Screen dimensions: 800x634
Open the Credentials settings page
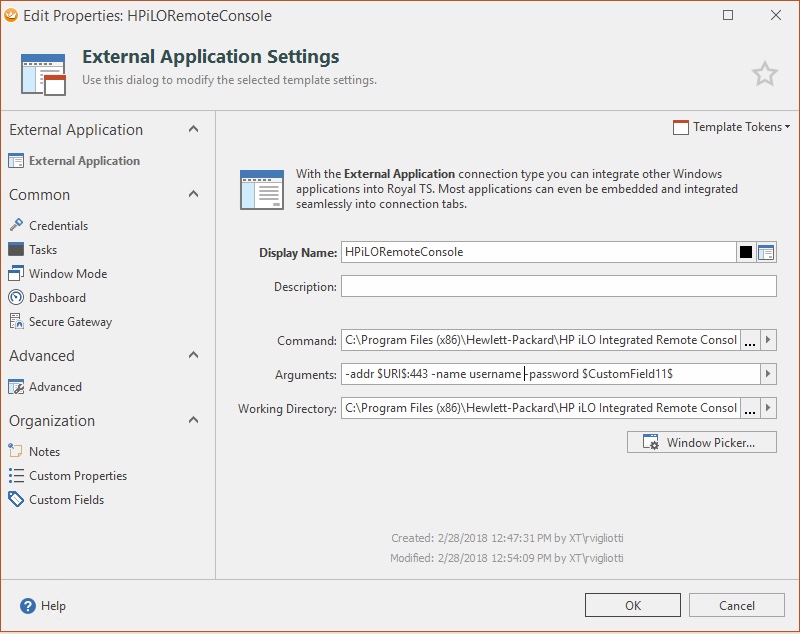point(58,226)
